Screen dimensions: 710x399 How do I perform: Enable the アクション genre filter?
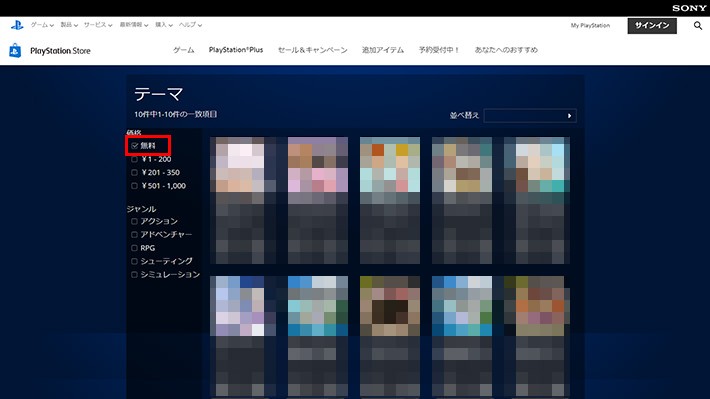(134, 221)
